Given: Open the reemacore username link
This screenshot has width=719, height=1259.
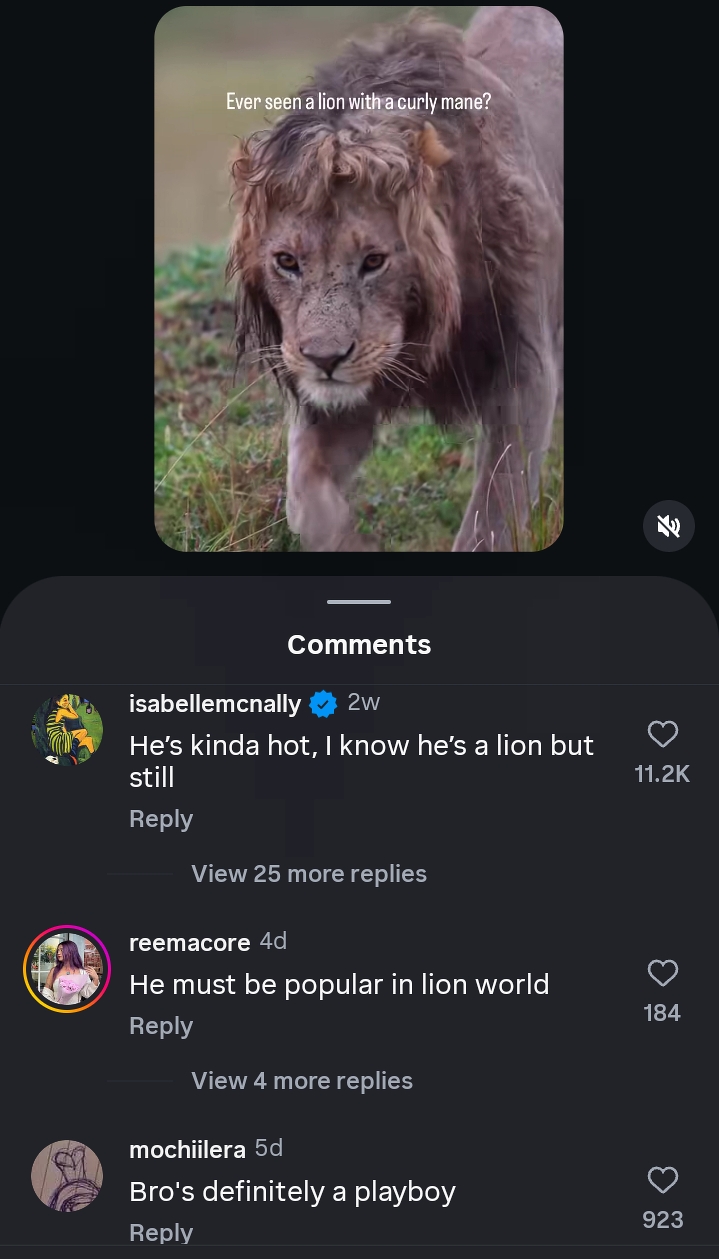Looking at the screenshot, I should [x=189, y=942].
